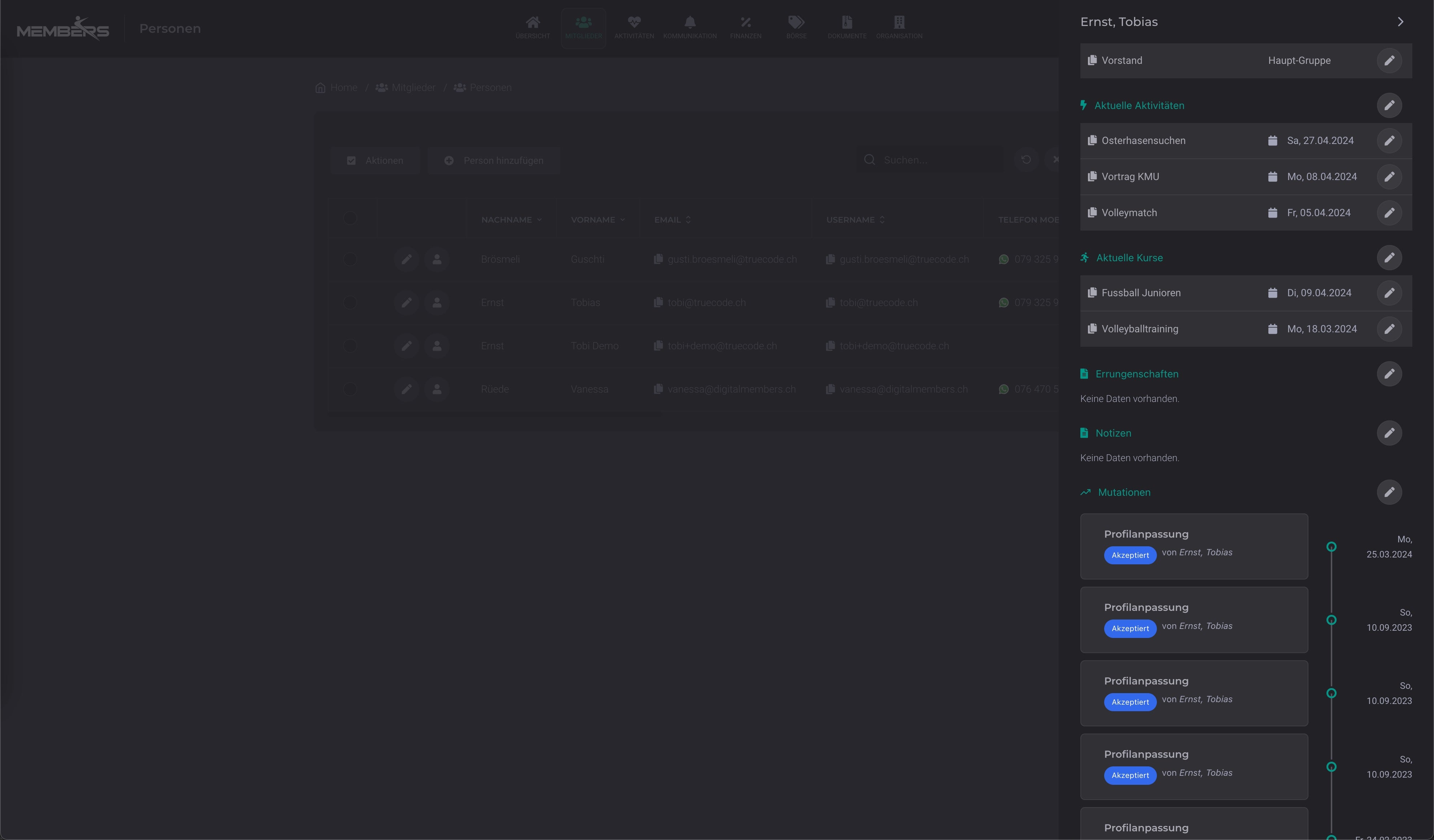
Task: Collapse the detail panel with the right chevron
Action: [x=1400, y=22]
